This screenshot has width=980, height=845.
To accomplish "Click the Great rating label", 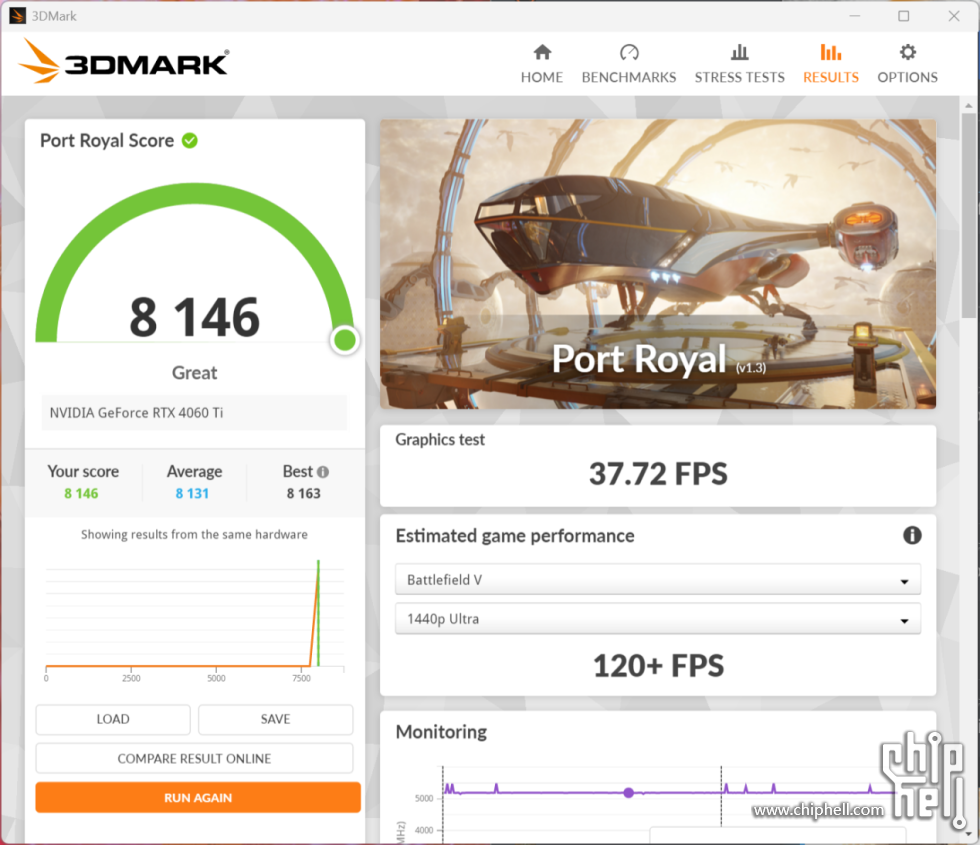I will (194, 373).
